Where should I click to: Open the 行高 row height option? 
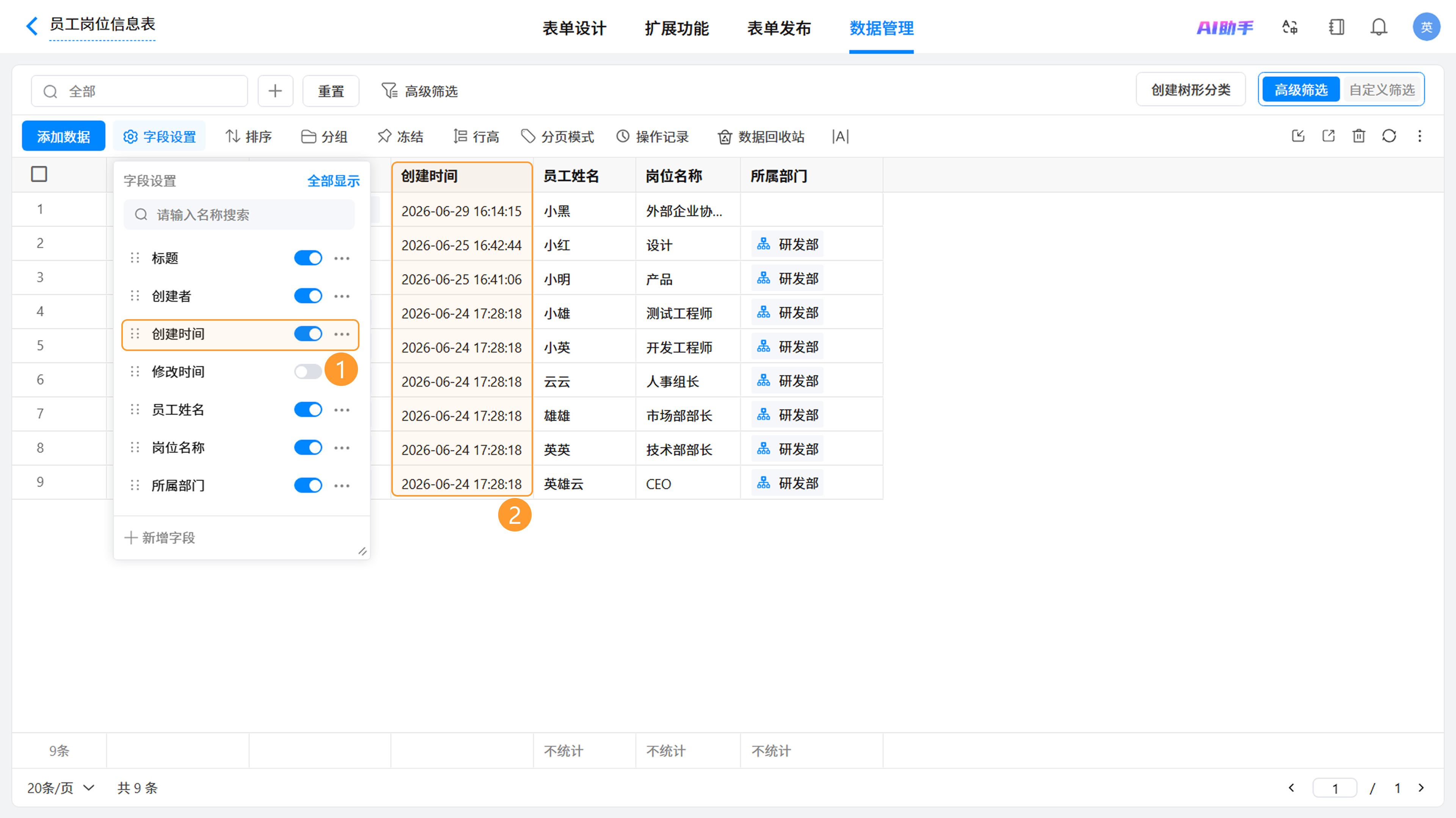coord(476,136)
